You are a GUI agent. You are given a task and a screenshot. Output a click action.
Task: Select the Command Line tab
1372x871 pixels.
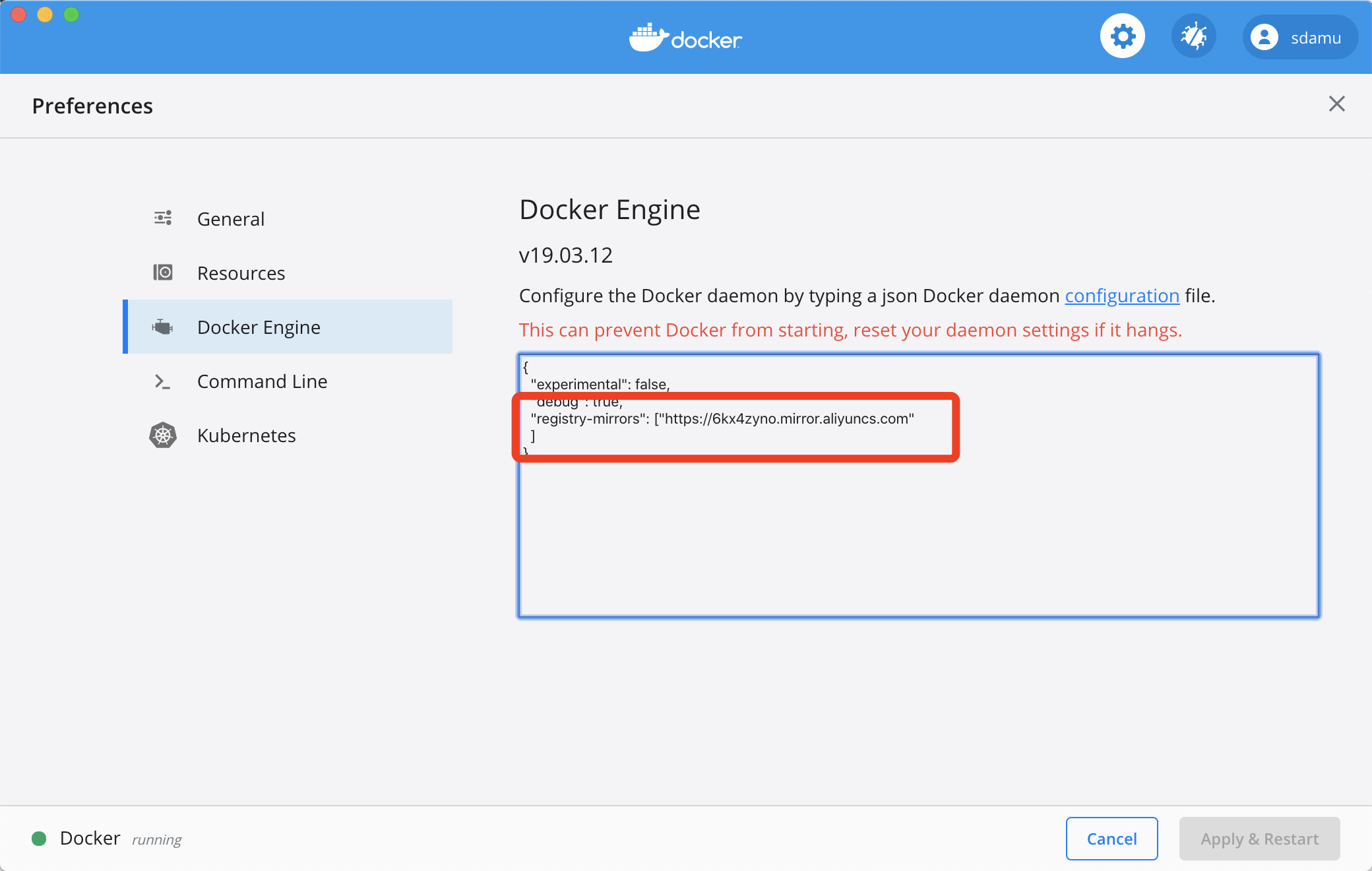(x=262, y=381)
